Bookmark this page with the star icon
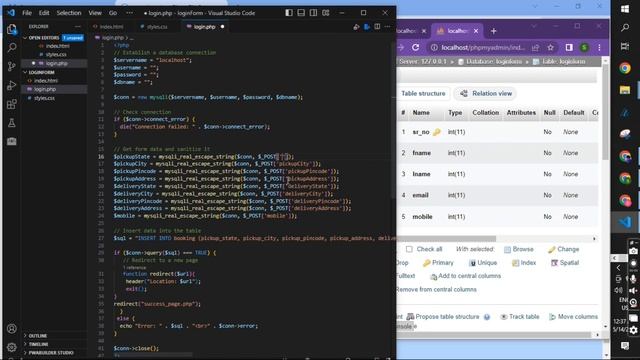The width and height of the screenshot is (640, 360). coord(550,48)
